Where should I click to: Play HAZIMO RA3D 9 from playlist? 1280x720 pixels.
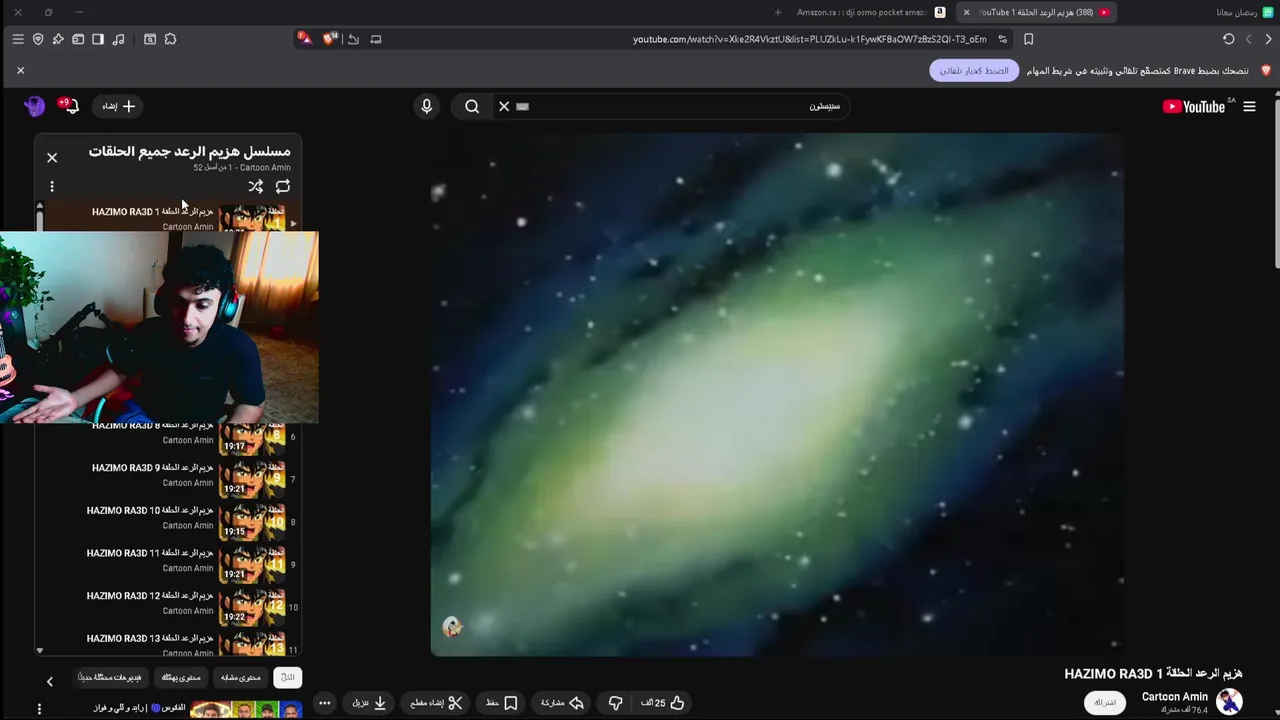click(x=168, y=479)
